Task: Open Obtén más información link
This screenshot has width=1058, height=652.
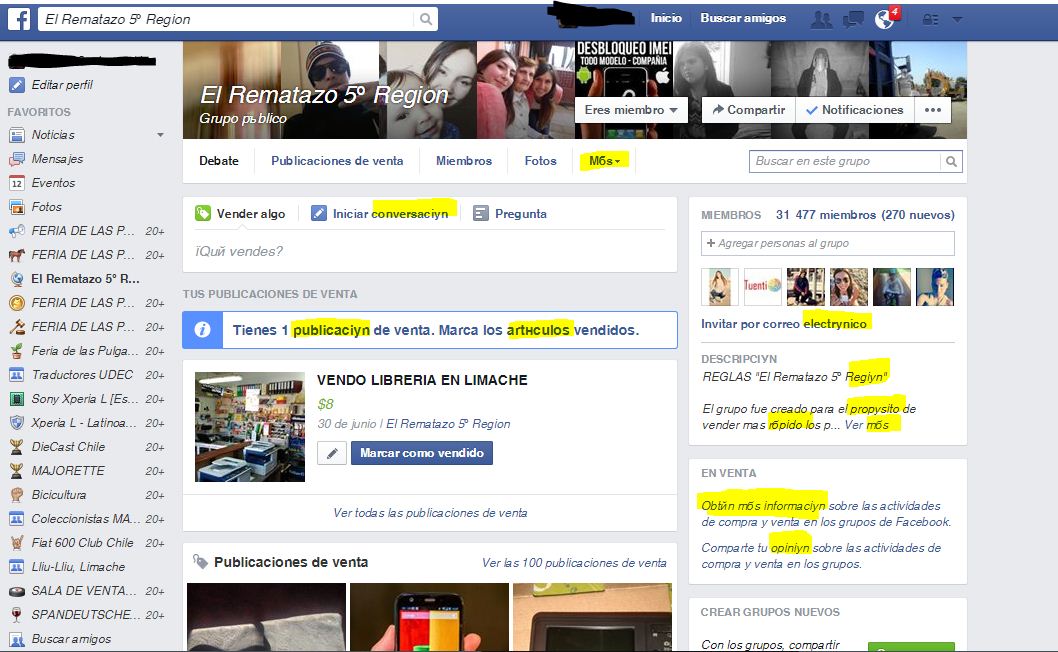Action: click(x=763, y=506)
